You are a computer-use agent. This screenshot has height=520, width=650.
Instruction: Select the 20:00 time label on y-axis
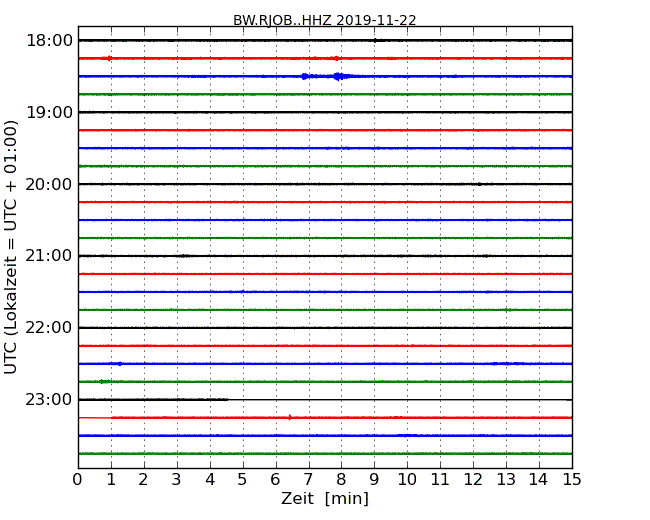point(49,184)
